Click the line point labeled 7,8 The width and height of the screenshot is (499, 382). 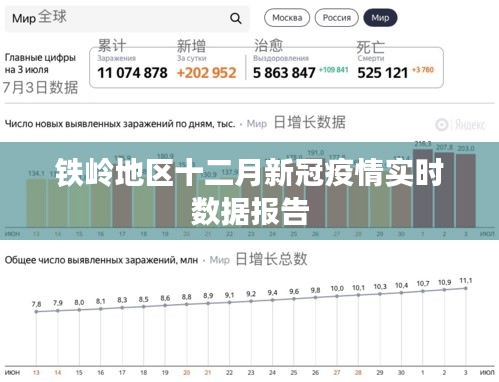point(36,312)
